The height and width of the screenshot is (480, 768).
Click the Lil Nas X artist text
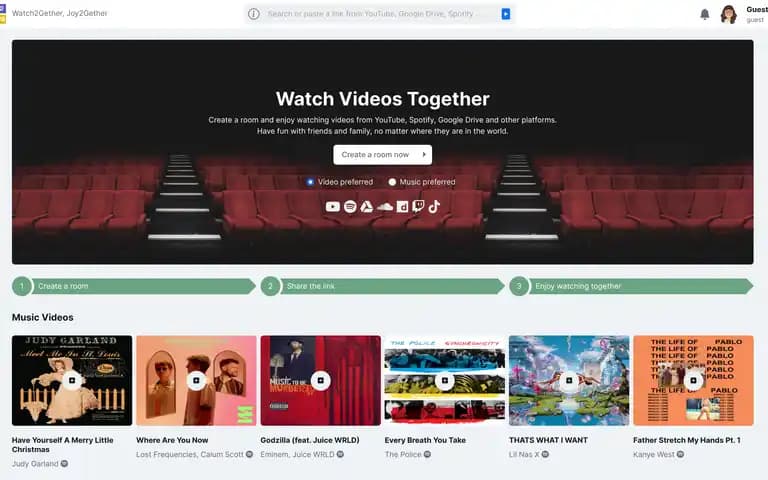(524, 454)
